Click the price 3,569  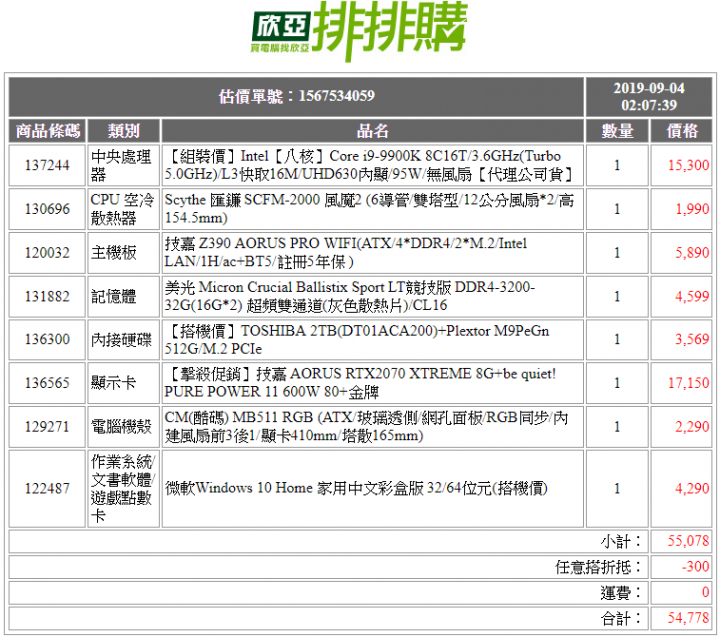(x=692, y=339)
